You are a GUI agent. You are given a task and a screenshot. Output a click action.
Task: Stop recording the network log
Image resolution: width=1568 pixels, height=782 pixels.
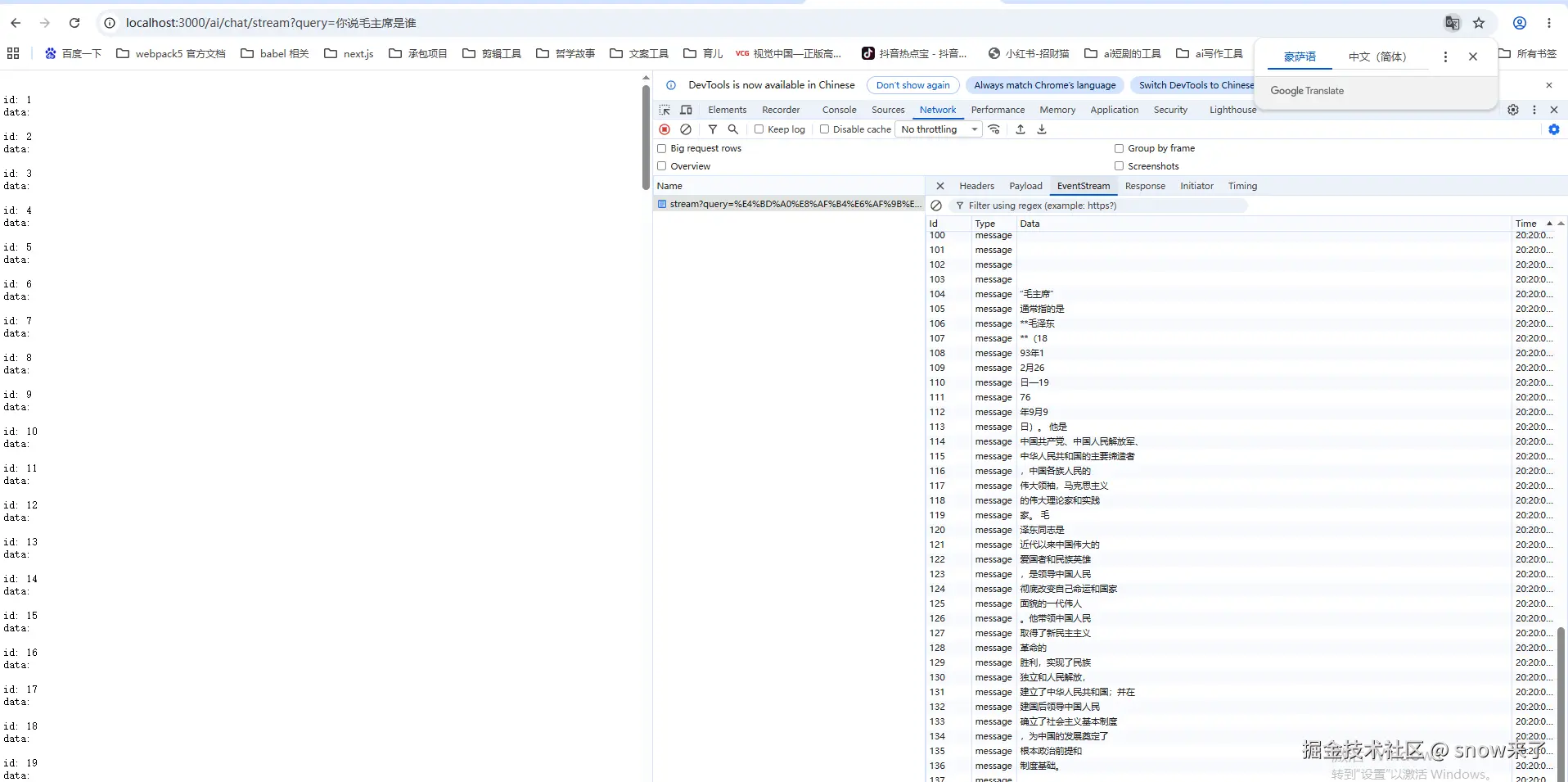point(665,129)
